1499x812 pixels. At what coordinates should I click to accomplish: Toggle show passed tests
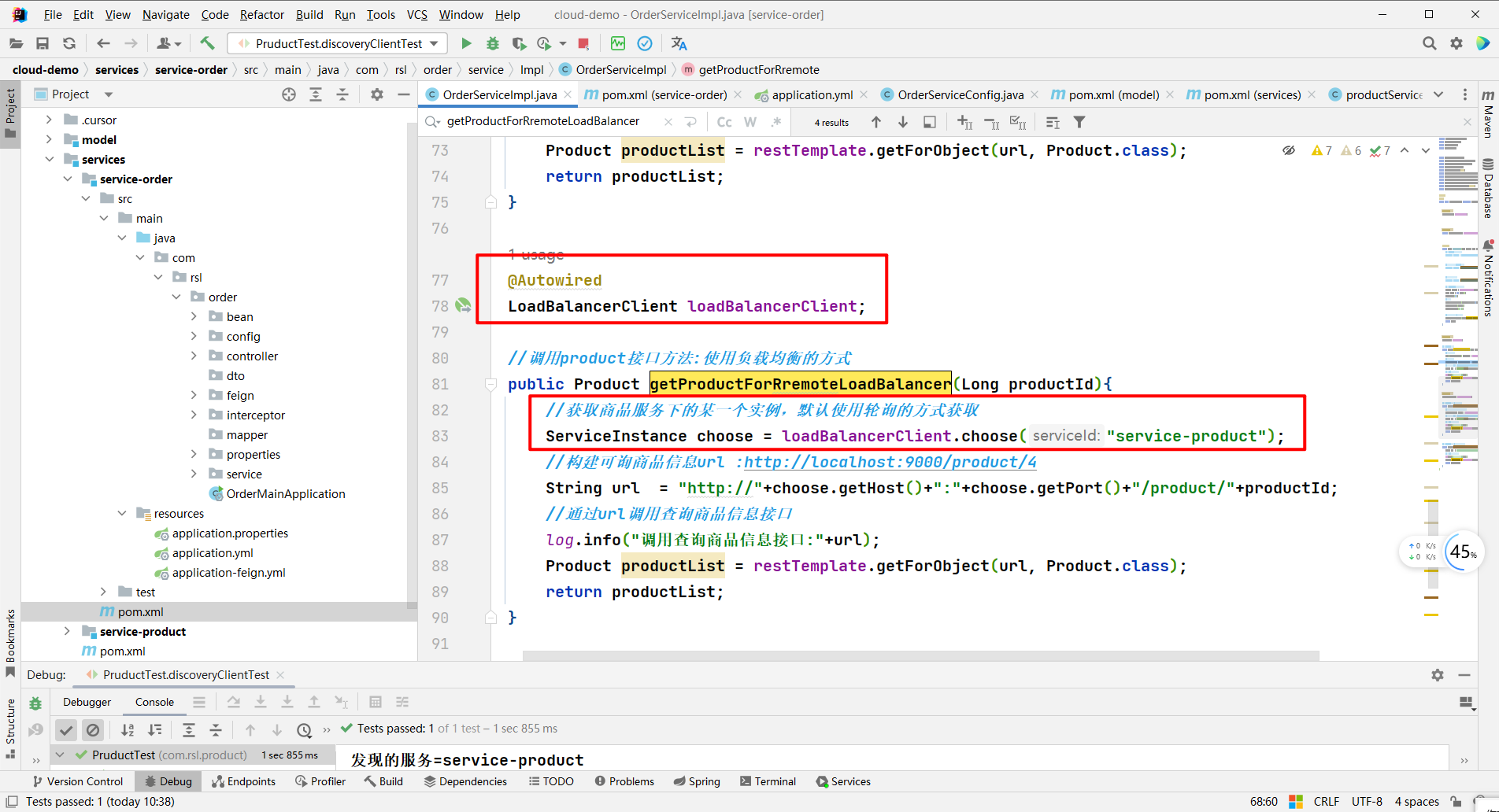click(66, 730)
